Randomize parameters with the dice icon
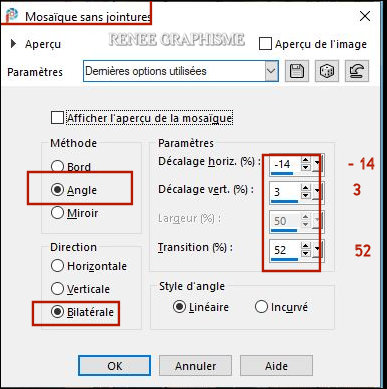 point(327,71)
